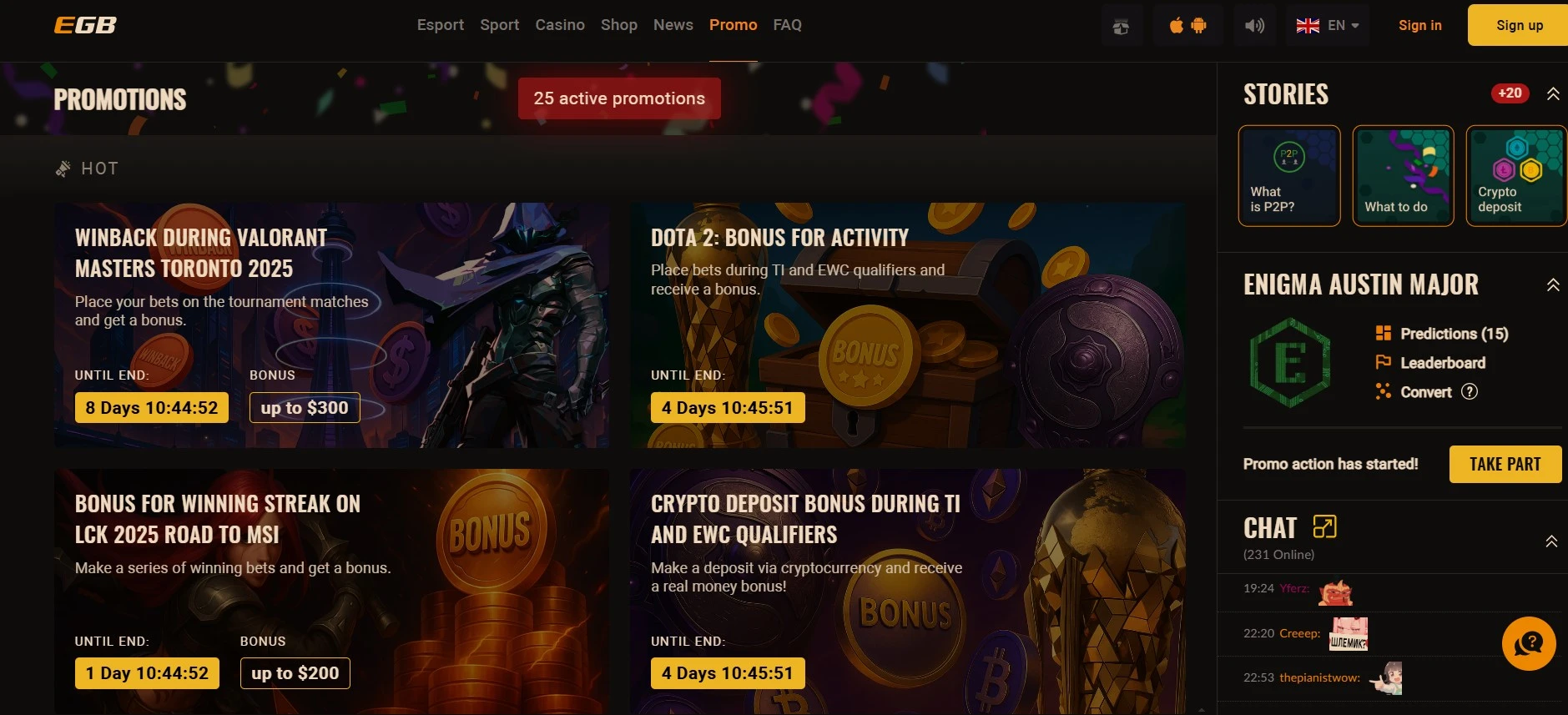Click the EGB logo
The image size is (1568, 715).
(85, 25)
